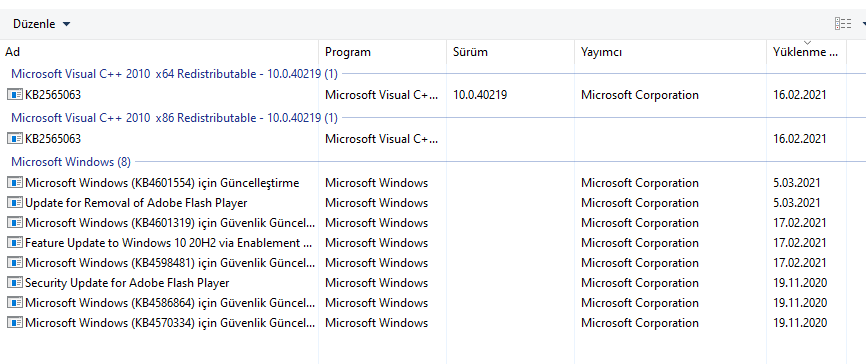The height and width of the screenshot is (364, 866).
Task: Click the icon next to the KB4601319 update
Action: click(15, 223)
